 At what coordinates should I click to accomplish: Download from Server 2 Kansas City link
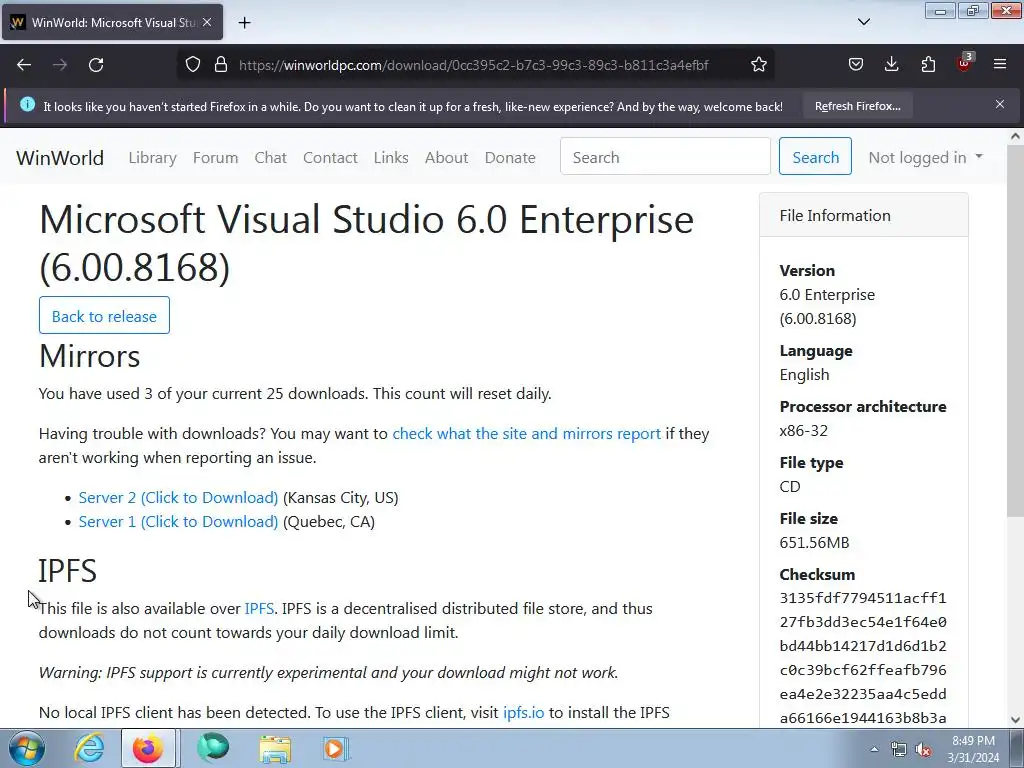[178, 498]
